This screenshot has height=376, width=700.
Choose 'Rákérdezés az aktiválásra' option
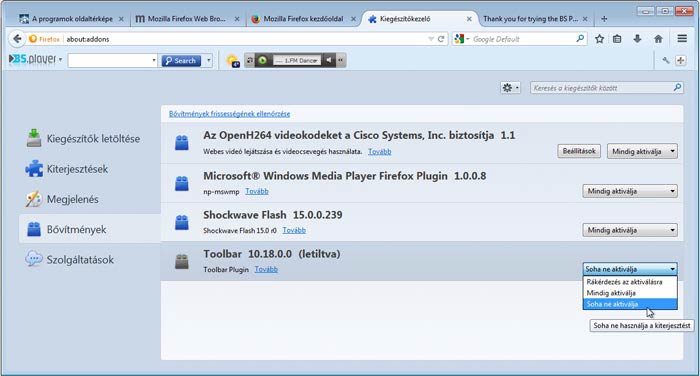point(630,282)
